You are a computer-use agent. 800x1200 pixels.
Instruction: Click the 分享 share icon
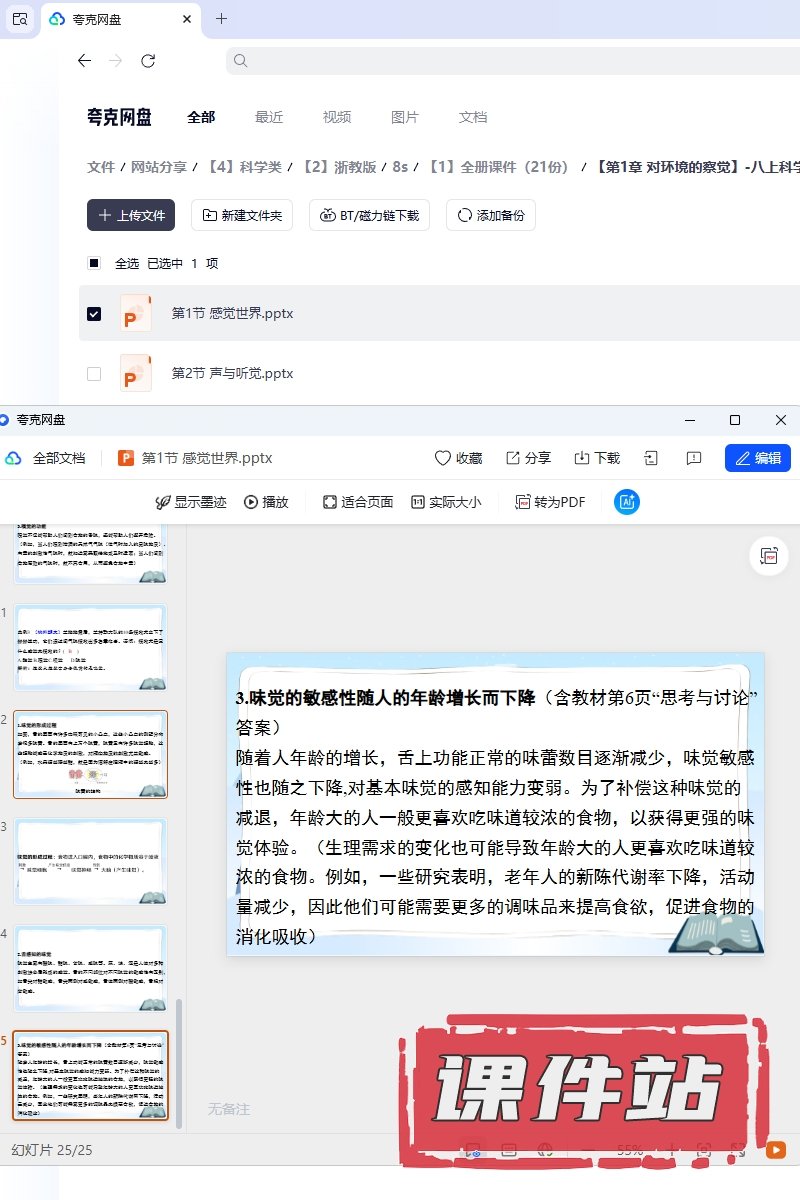(528, 458)
